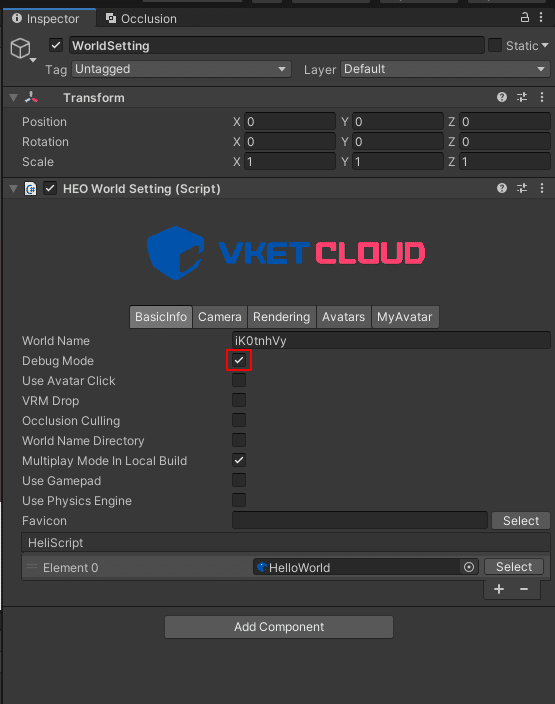Click the Add Component button

(279, 627)
